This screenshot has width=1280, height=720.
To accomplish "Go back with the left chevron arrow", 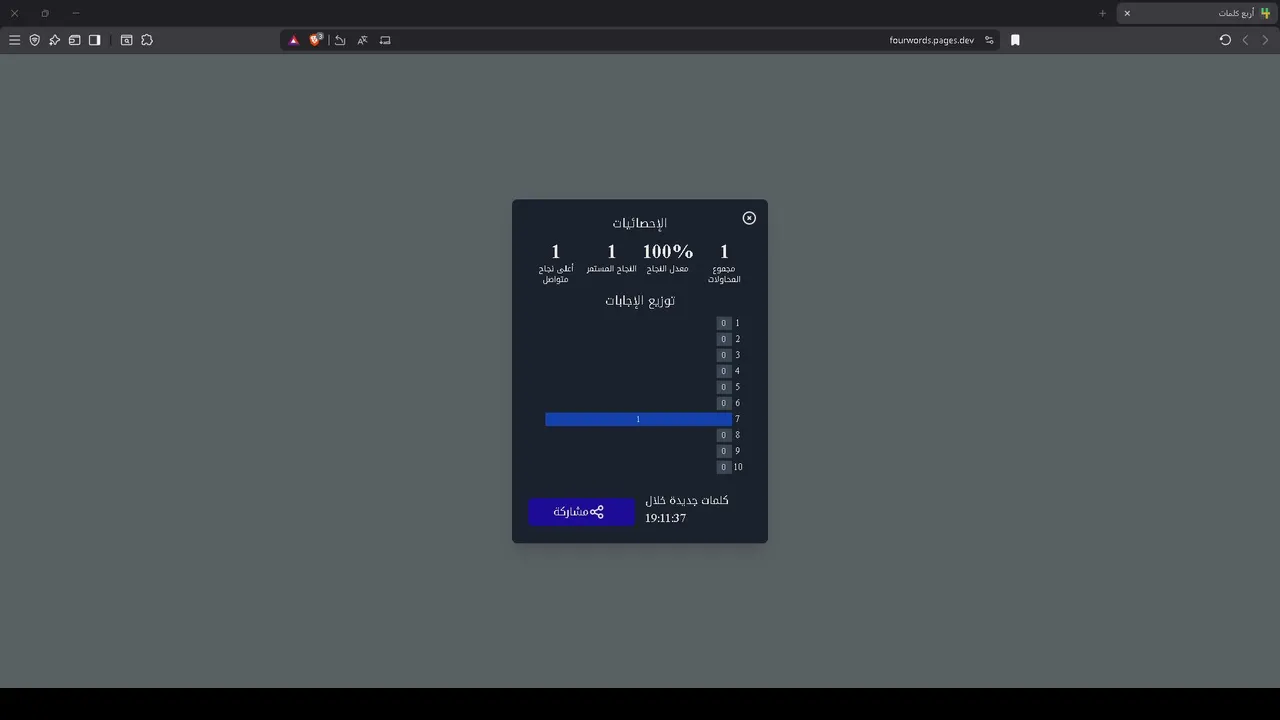I will pyautogui.click(x=1245, y=40).
